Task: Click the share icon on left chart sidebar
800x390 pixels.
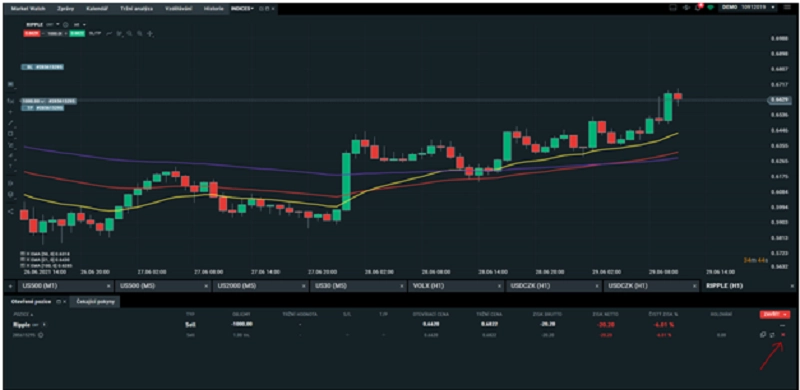Action: point(11,211)
